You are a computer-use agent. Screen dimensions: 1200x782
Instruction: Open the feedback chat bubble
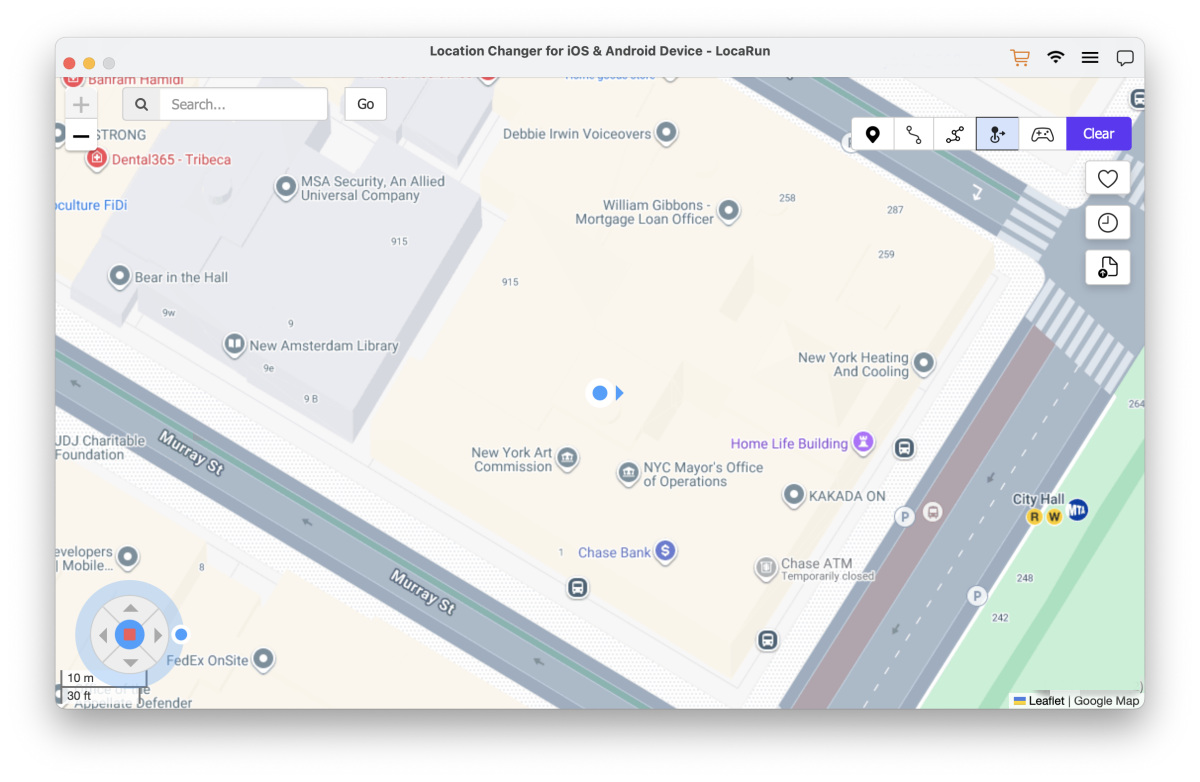coord(1125,58)
